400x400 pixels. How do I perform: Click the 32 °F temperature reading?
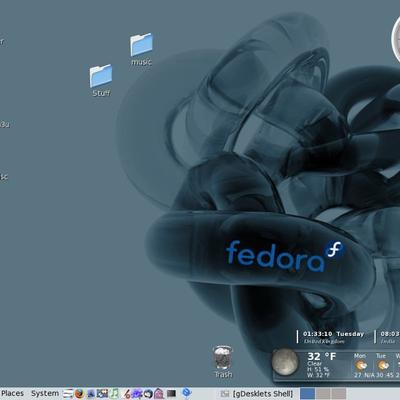(x=321, y=356)
